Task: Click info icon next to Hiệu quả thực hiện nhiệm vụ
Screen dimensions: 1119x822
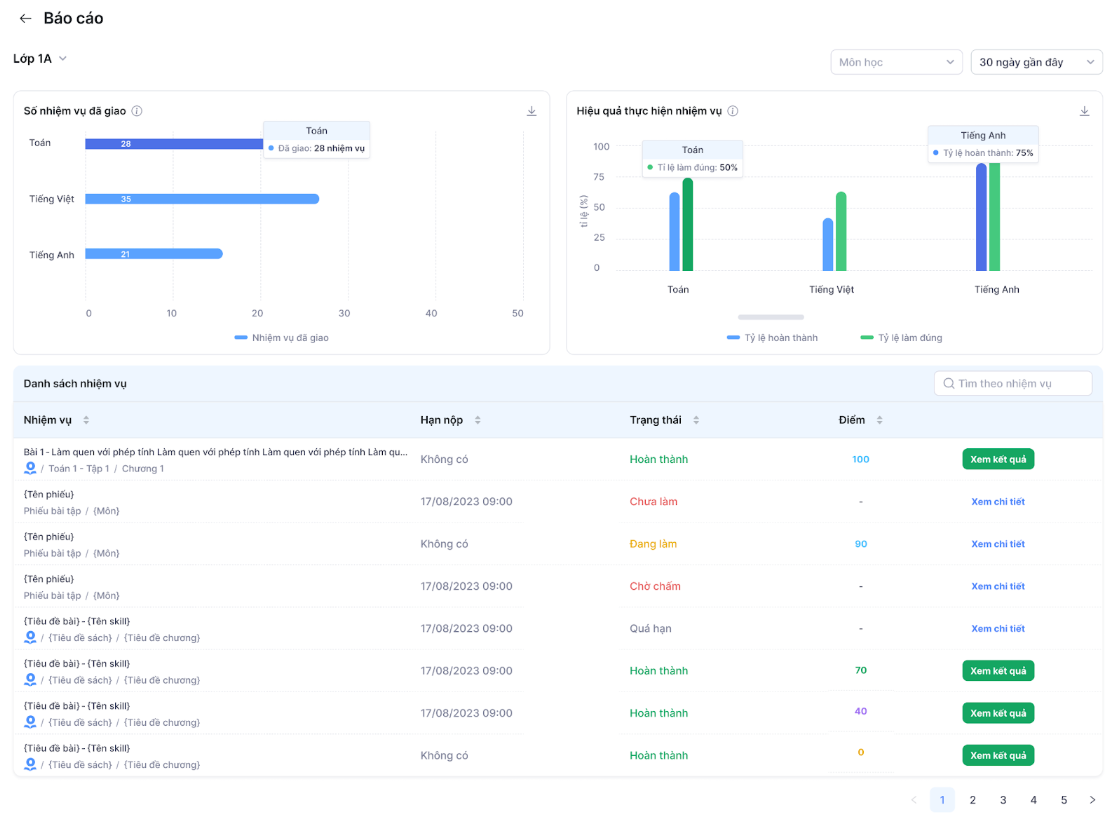Action: (733, 111)
